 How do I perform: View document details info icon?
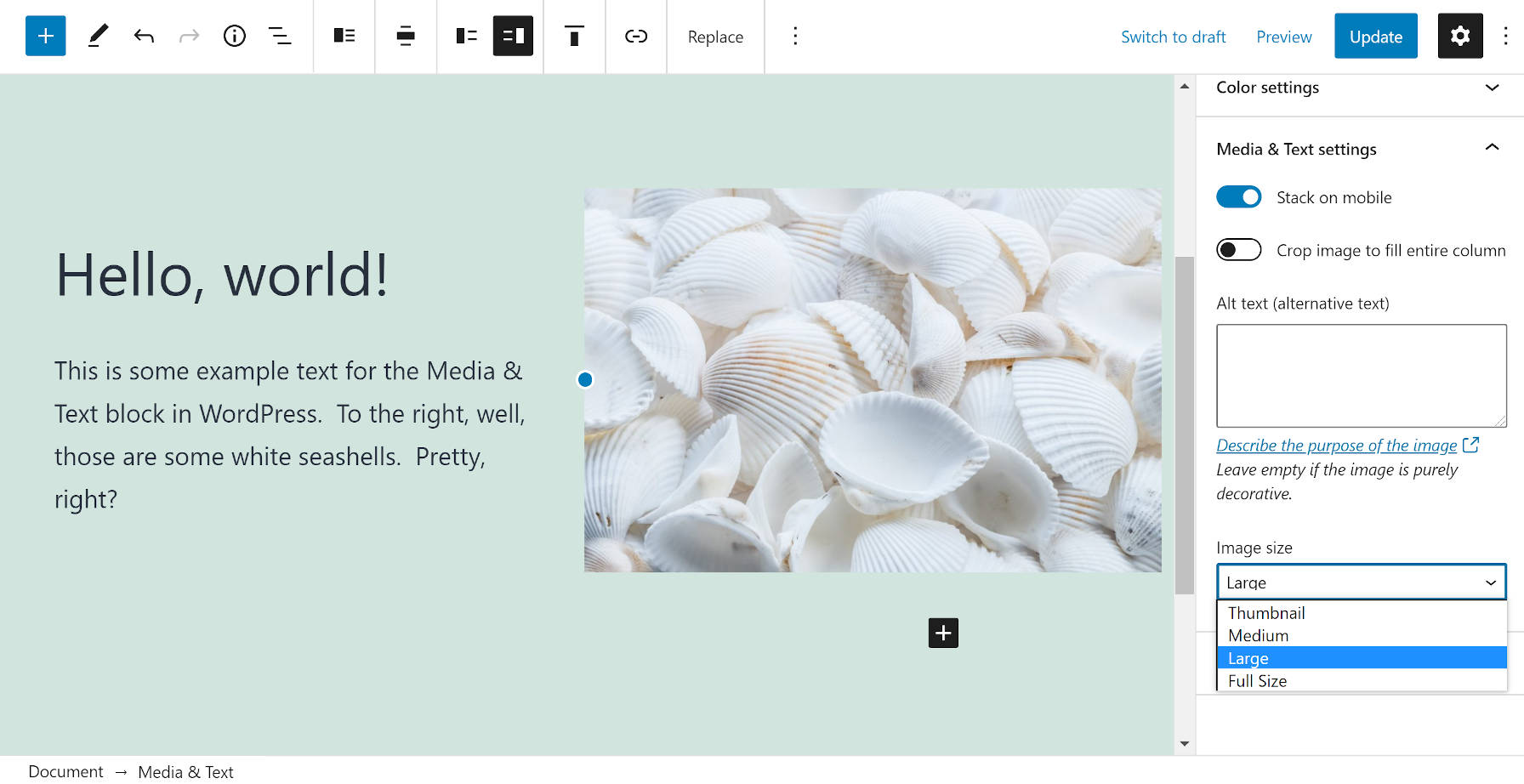(x=235, y=36)
